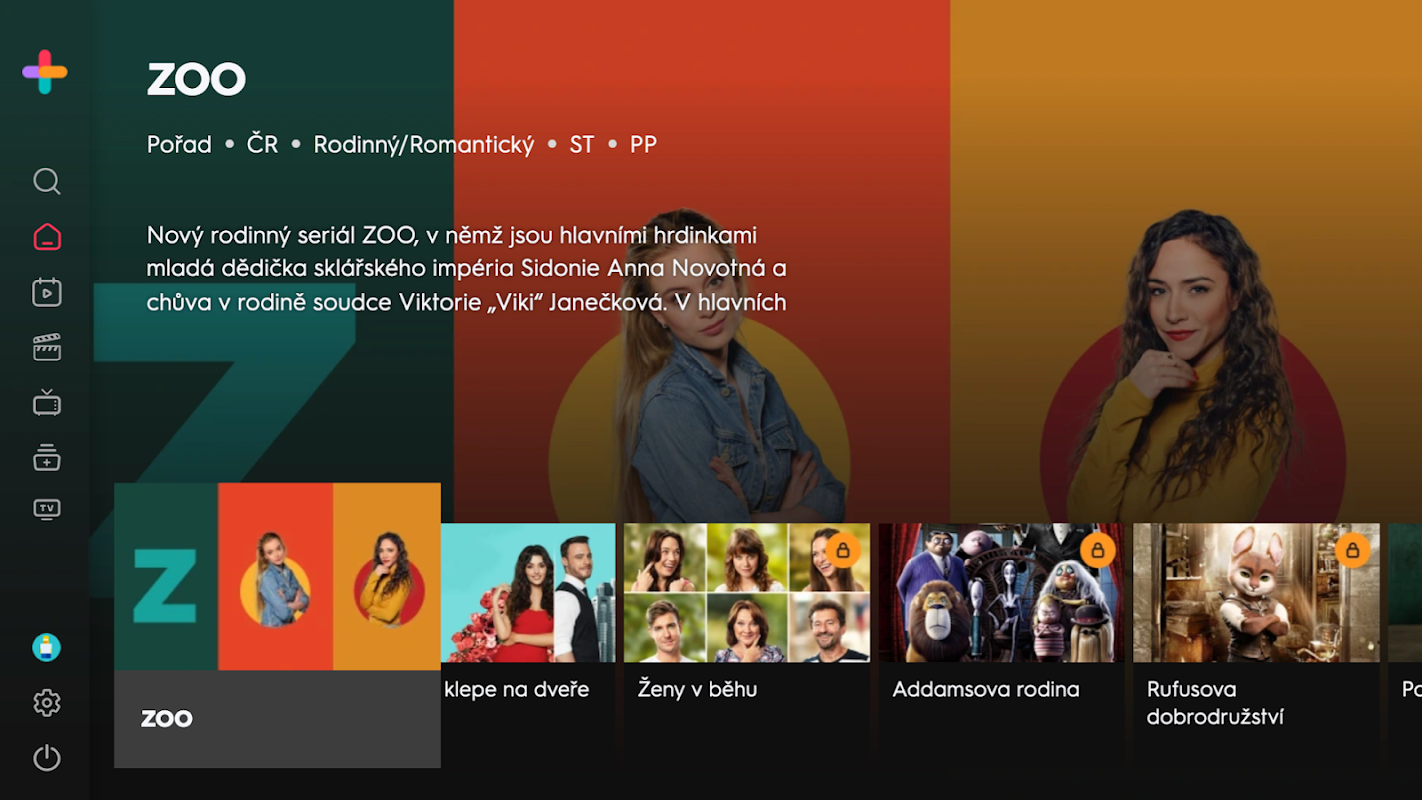Click lock badge on Ženy v běhu
This screenshot has width=1422, height=800.
click(x=843, y=550)
